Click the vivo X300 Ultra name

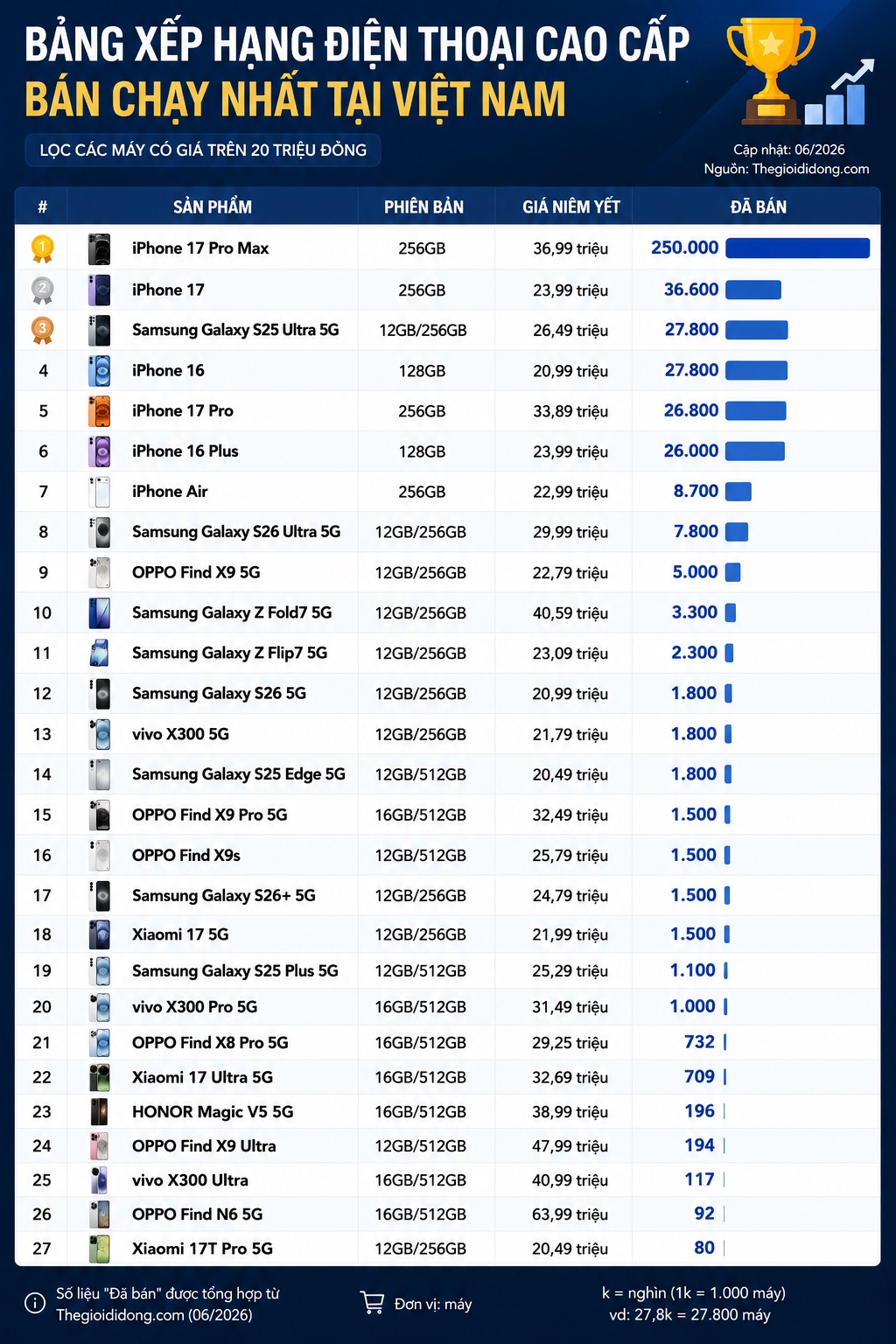pyautogui.click(x=190, y=1180)
